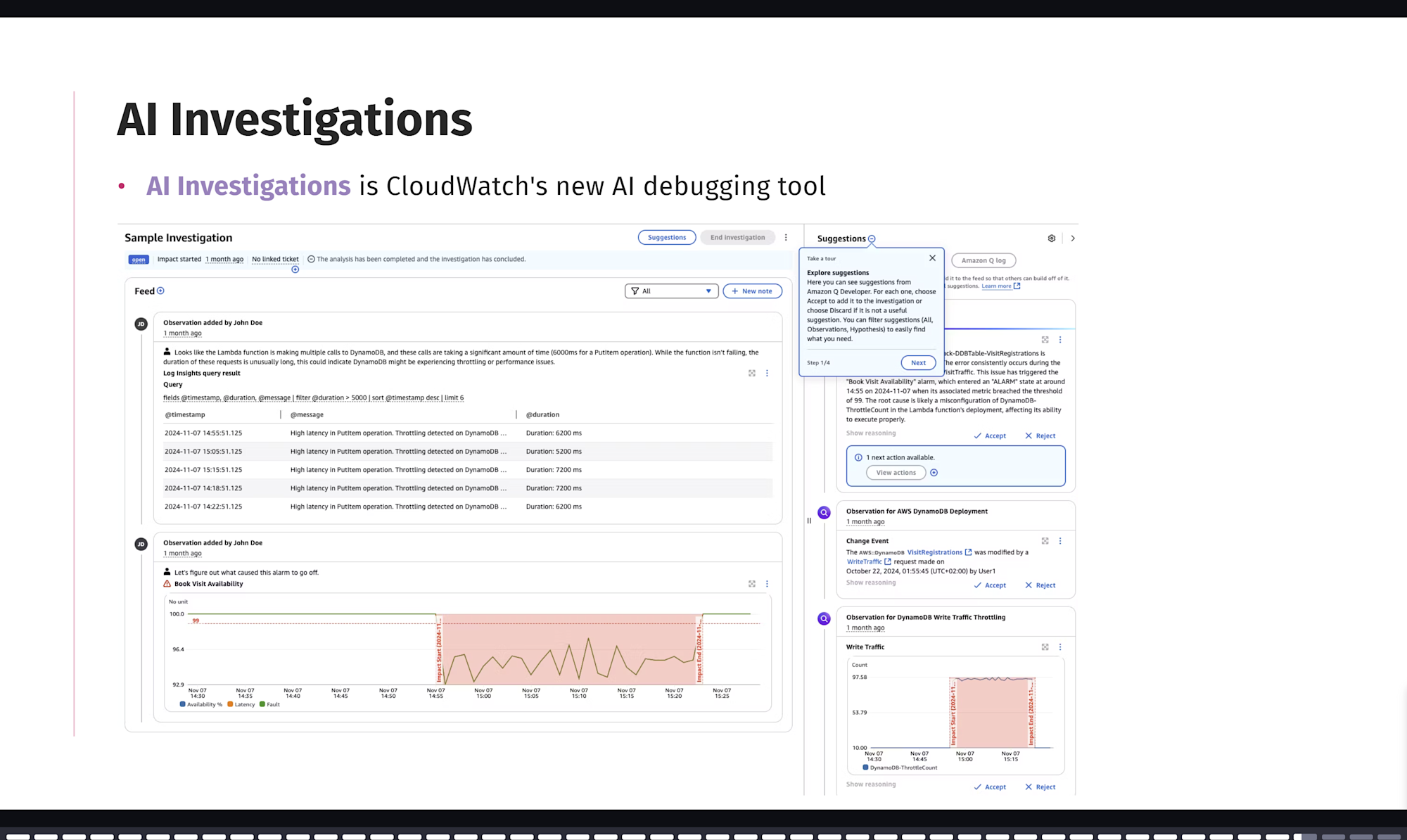Open the investigation overflow three-dot menu
This screenshot has height=840, width=1407.
(x=786, y=237)
